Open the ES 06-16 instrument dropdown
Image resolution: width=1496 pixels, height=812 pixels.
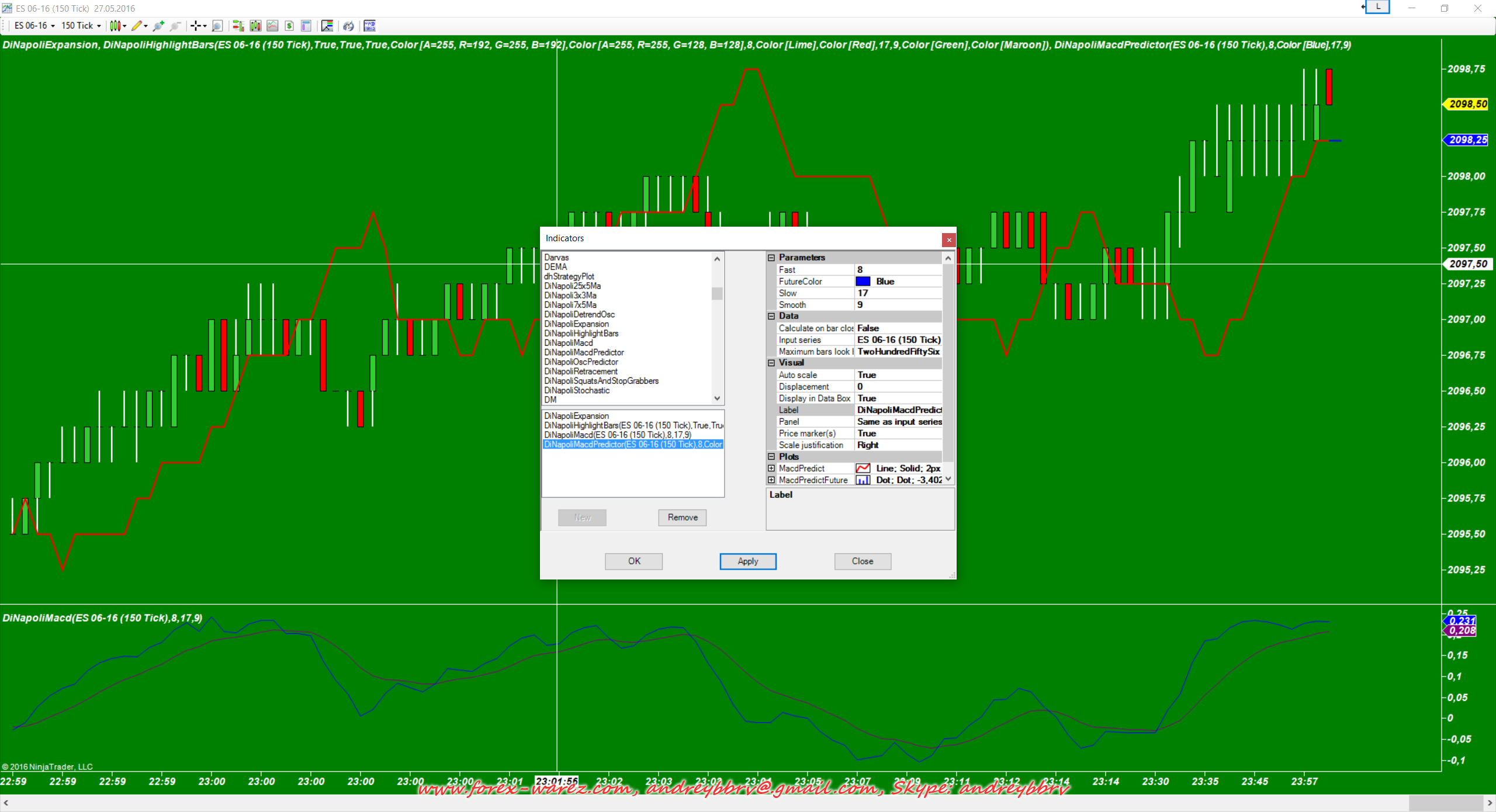click(34, 26)
